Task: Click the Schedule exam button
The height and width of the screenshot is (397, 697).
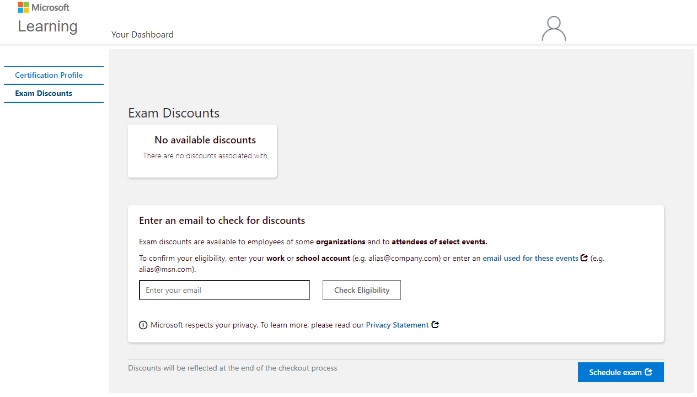Action: click(x=621, y=372)
